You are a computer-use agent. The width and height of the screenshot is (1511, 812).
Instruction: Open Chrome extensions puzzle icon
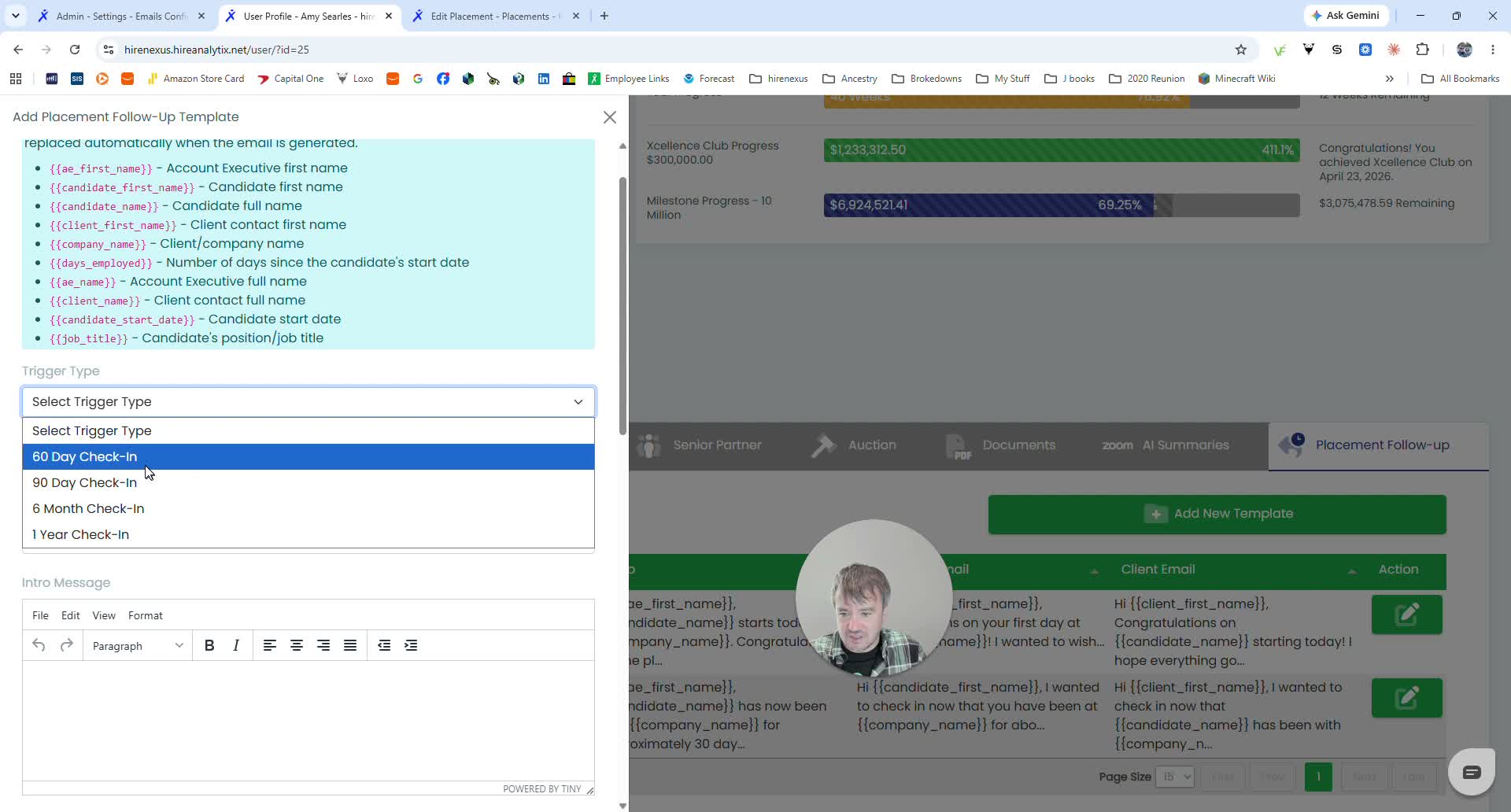pos(1422,50)
